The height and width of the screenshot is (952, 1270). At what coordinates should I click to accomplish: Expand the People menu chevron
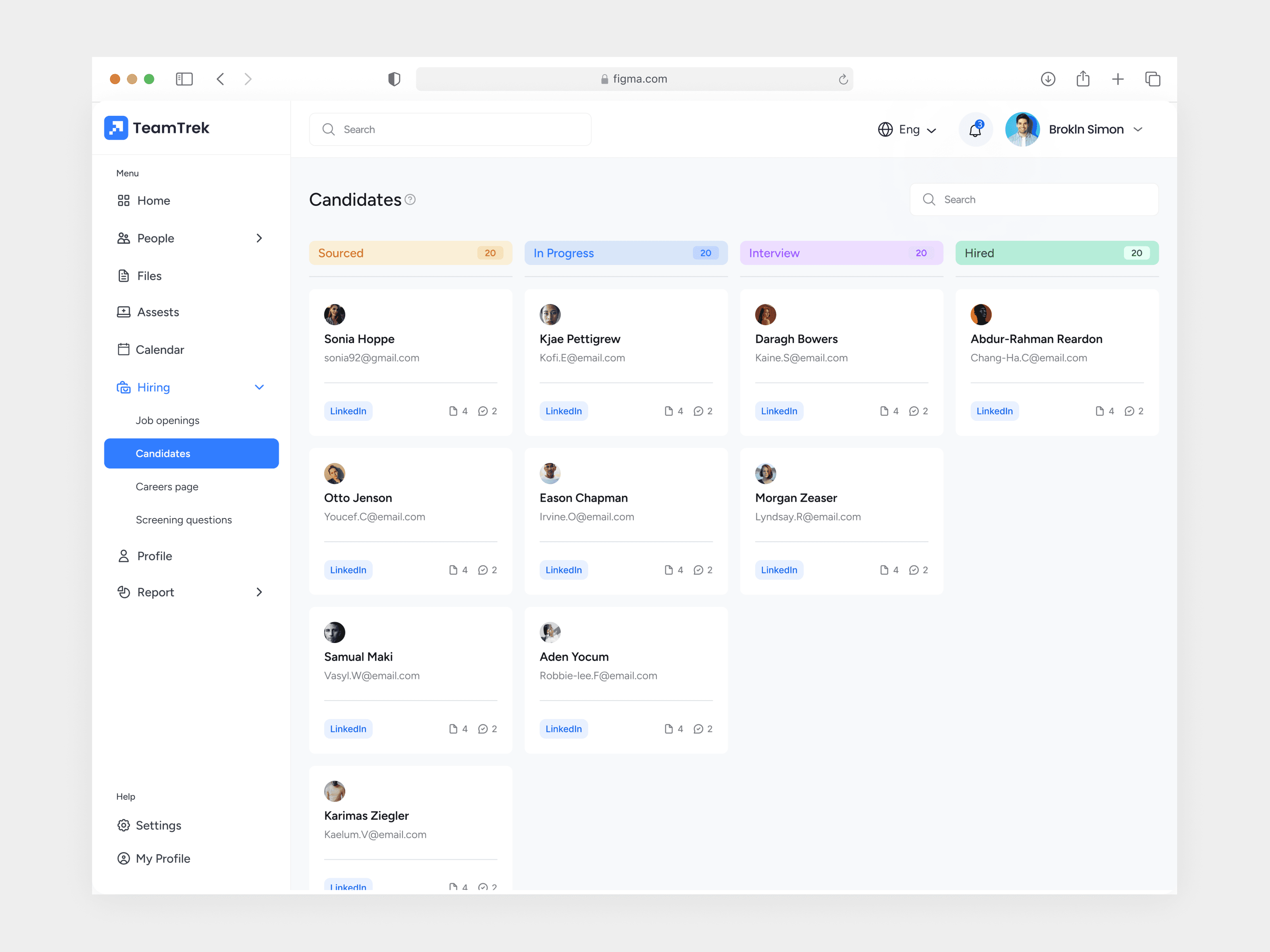tap(259, 238)
